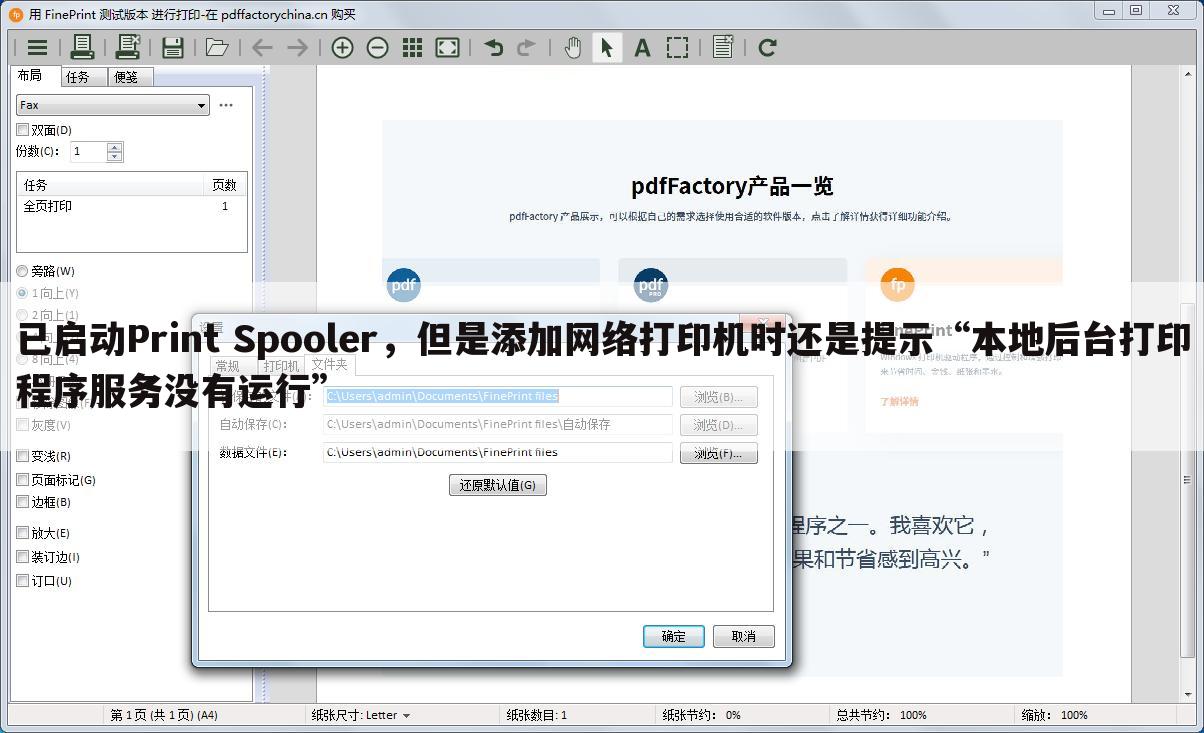
Task: Select the 1向上(Y) radio button
Action: click(23, 293)
